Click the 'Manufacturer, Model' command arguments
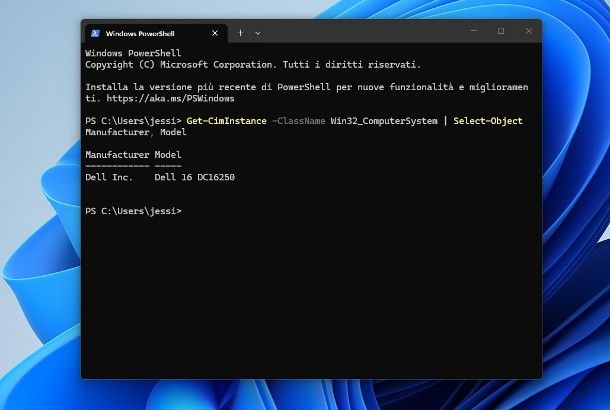610x410 pixels. 136,132
